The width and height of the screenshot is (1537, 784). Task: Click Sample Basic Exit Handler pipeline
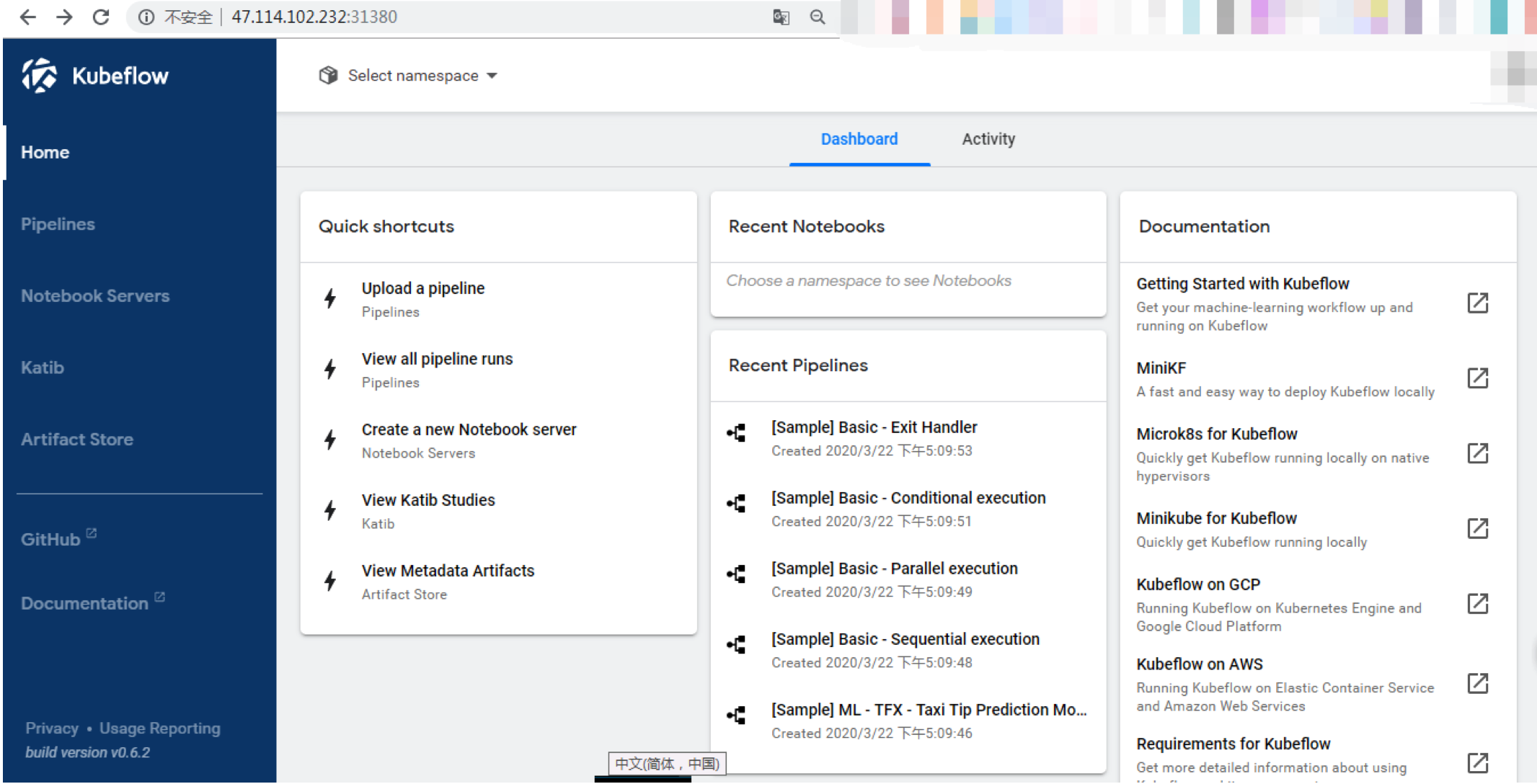click(x=874, y=427)
